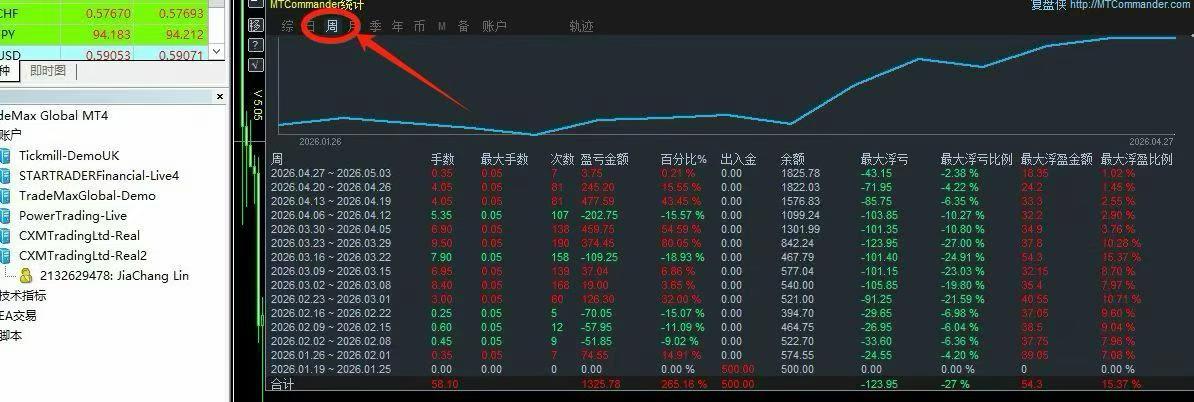This screenshot has height=402, width=1194.
Task: Select account 2132629478: JiaChang Lin
Action: click(x=114, y=276)
